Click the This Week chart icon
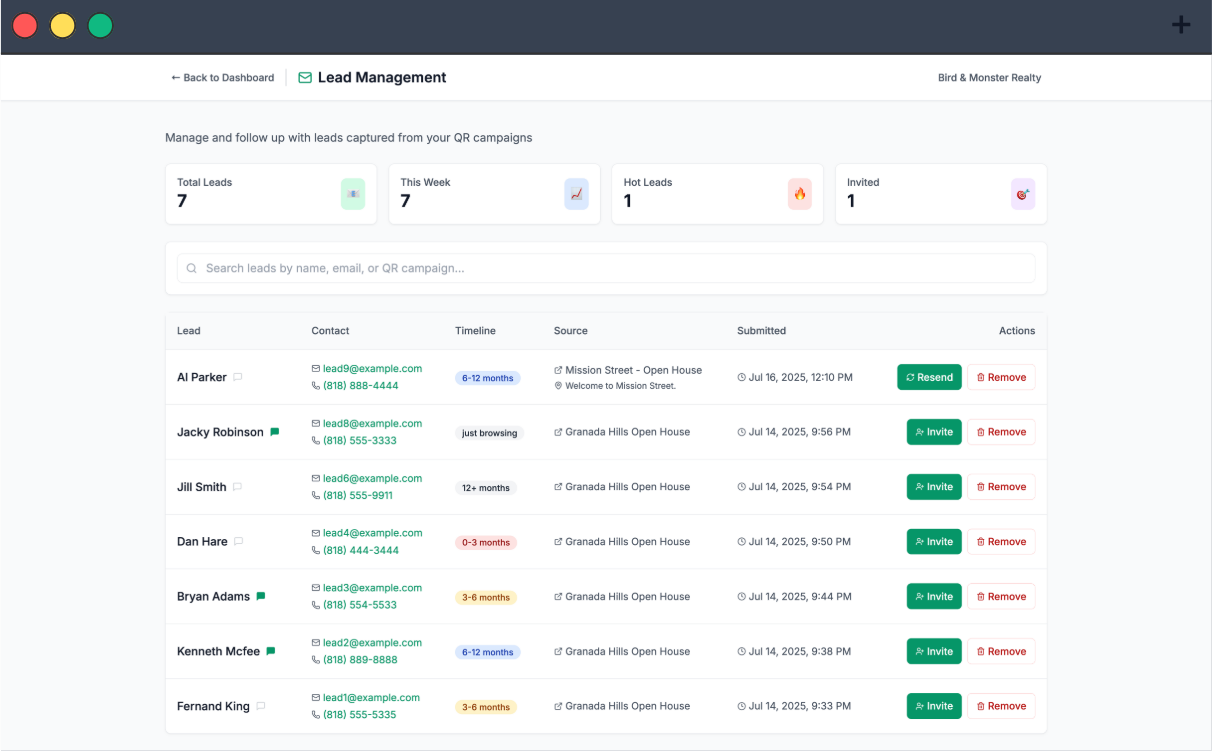Viewport: 1213px width, 752px height. [576, 194]
